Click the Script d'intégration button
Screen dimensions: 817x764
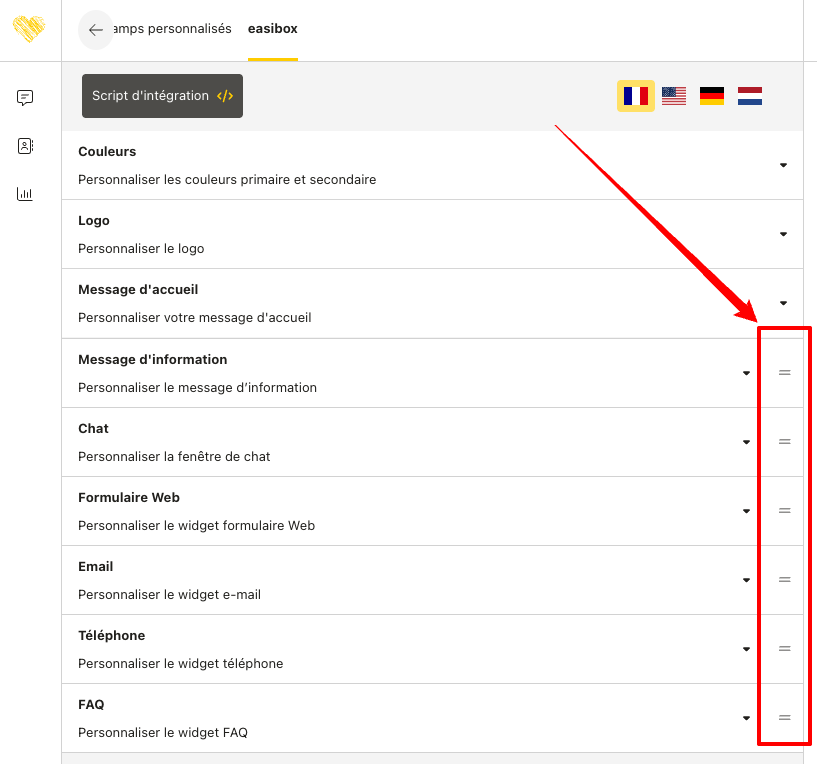[x=162, y=96]
